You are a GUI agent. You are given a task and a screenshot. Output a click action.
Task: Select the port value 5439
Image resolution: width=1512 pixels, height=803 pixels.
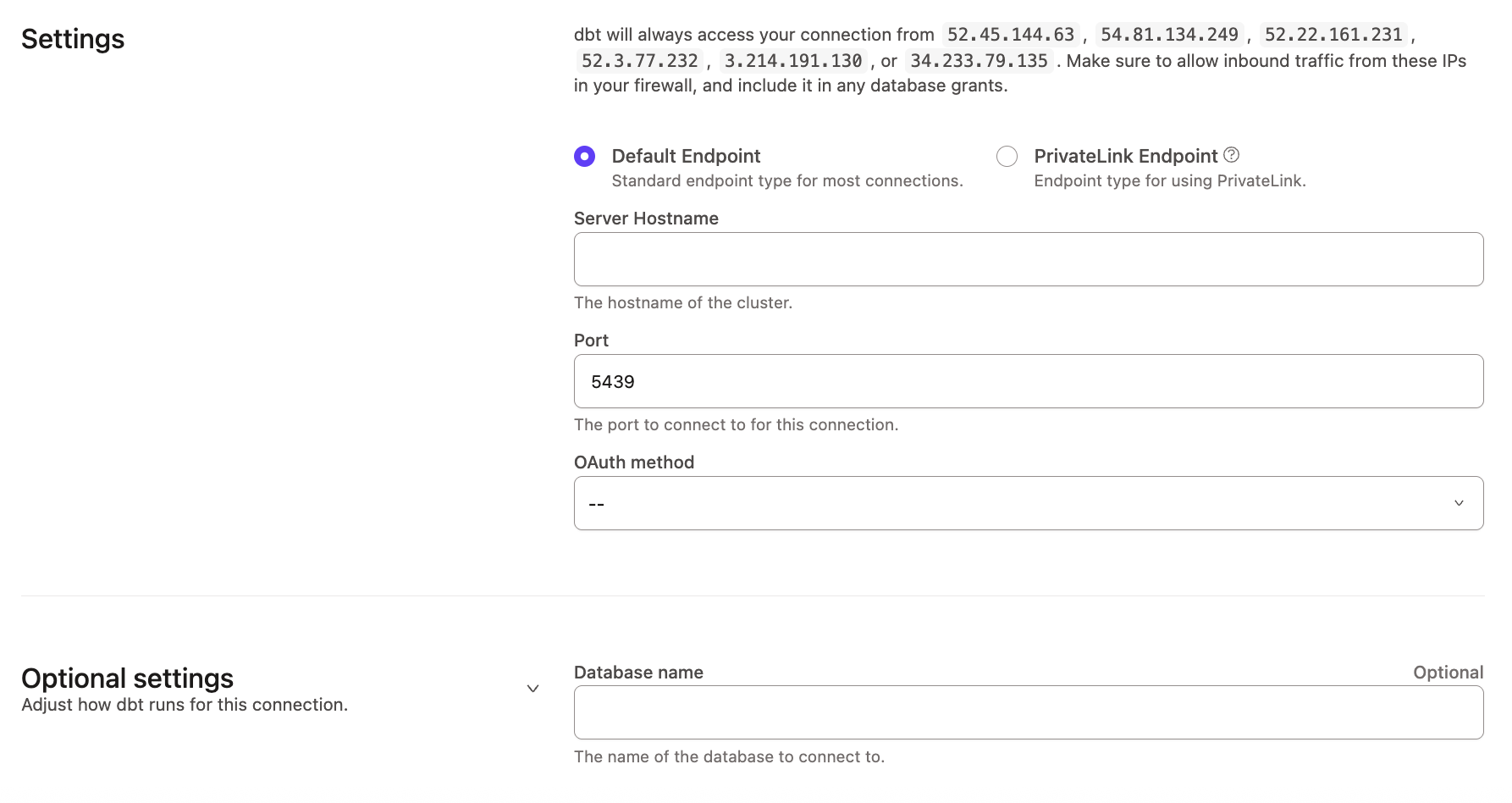click(x=613, y=381)
